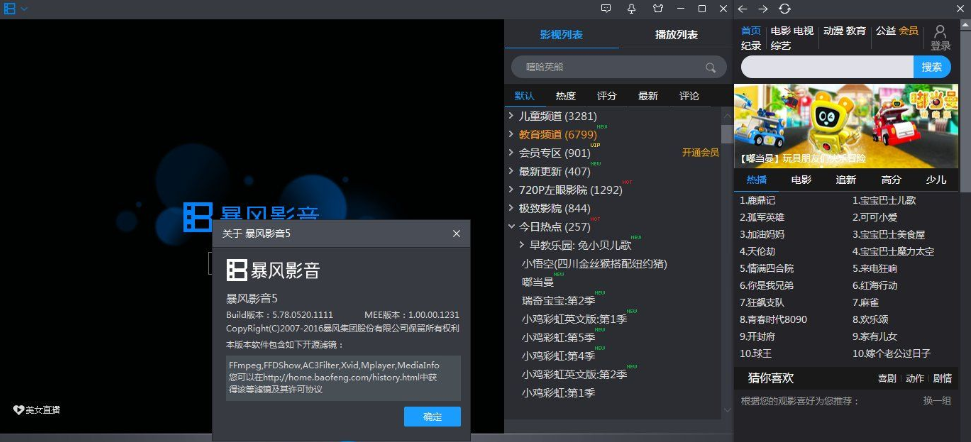Open the 首页 navigation link
Image resolution: width=971 pixels, height=442 pixels.
pos(751,30)
